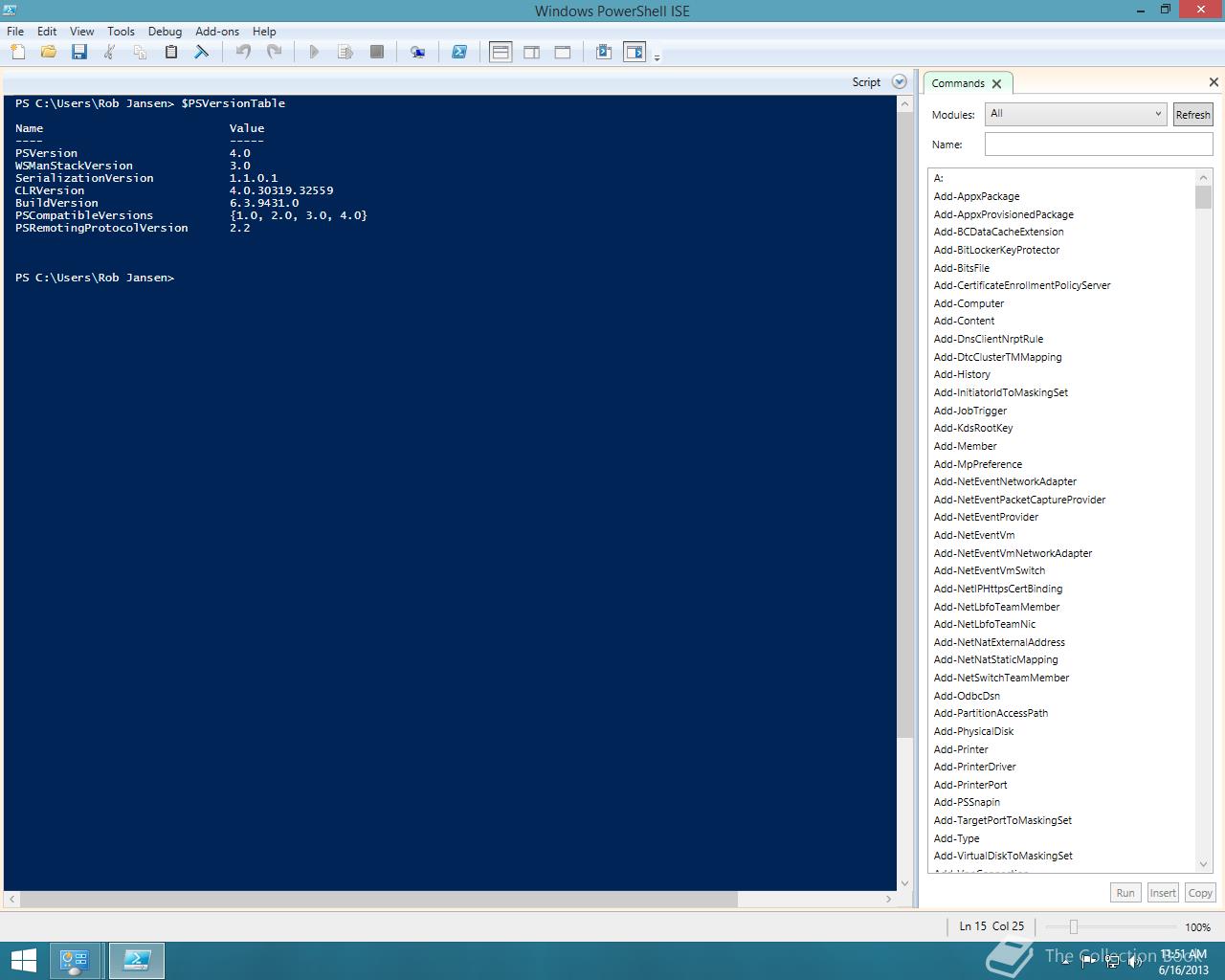Open the Modules dropdown set to All
Viewport: 1225px width, 980px height.
coord(1076,114)
